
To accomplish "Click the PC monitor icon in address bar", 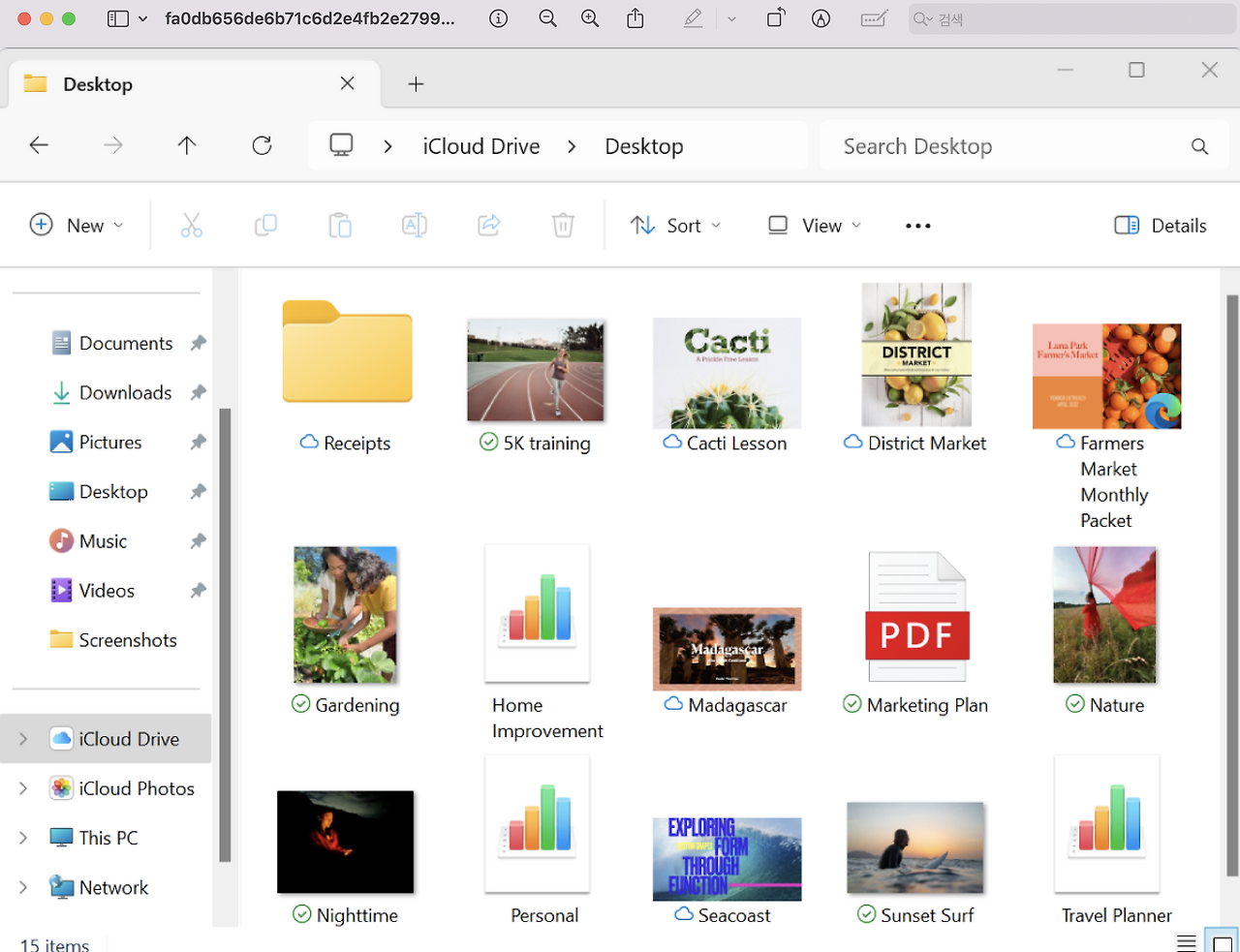I will click(341, 145).
